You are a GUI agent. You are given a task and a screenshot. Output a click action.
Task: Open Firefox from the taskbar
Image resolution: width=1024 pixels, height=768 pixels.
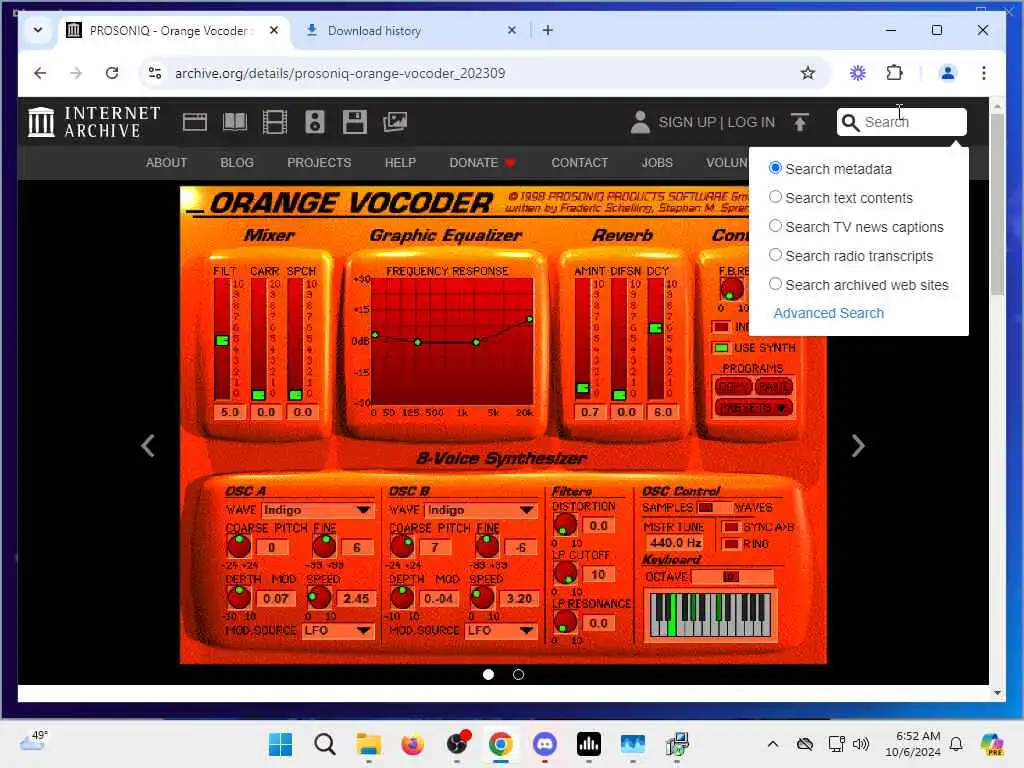[x=413, y=744]
